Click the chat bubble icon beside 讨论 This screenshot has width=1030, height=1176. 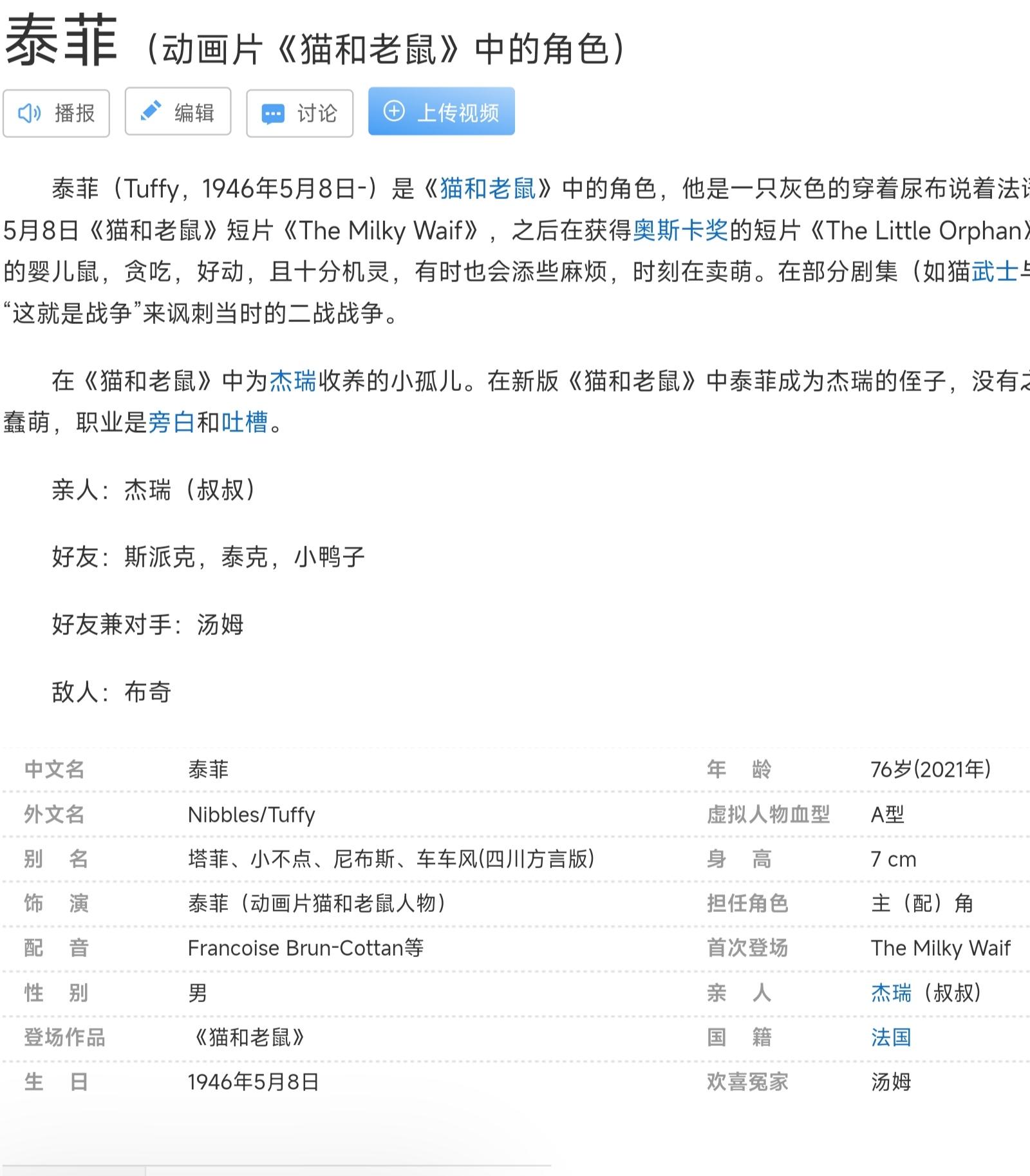click(273, 115)
